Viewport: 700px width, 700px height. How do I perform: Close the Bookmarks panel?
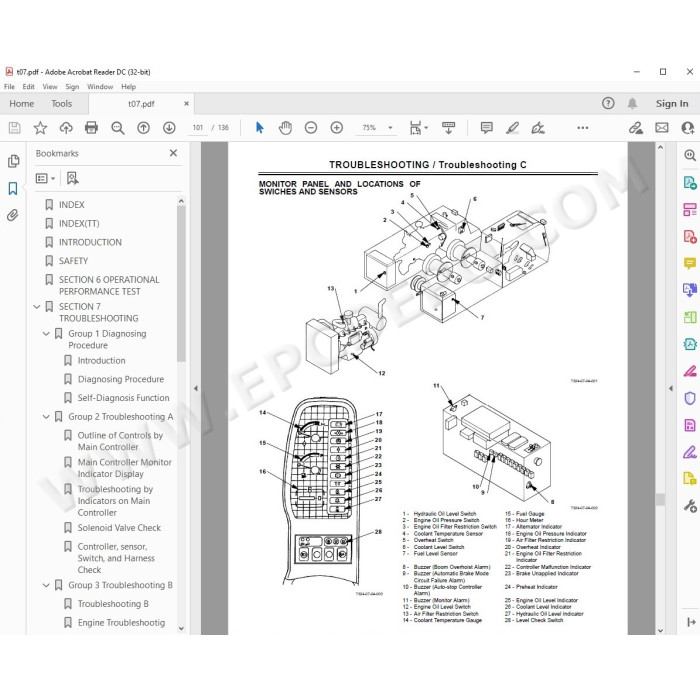(173, 153)
